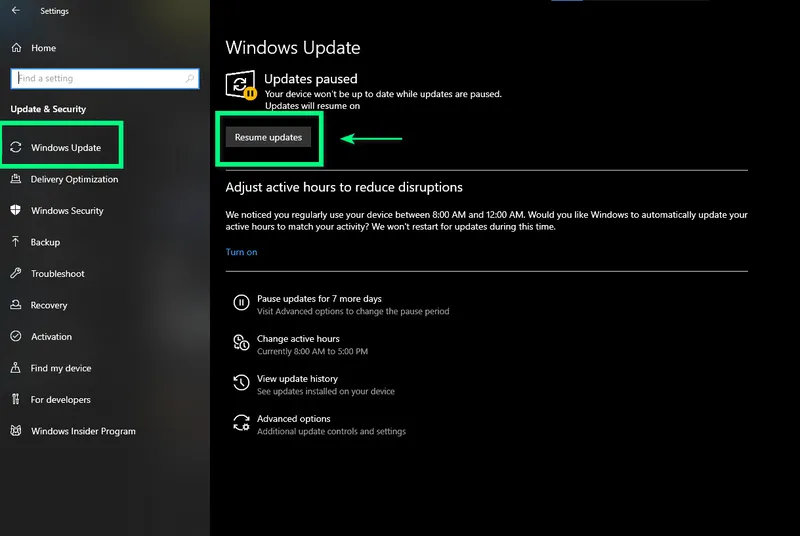
Task: Open Advanced options for updates
Action: click(x=293, y=419)
